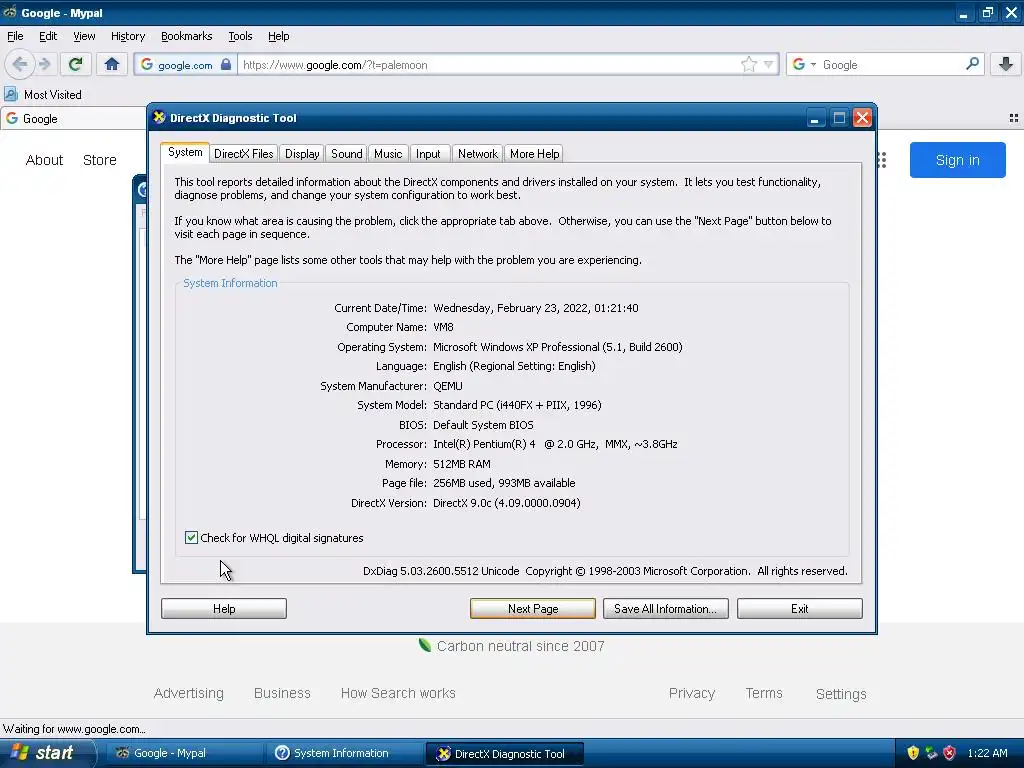1024x768 pixels.
Task: Switch to the Display tab
Action: [x=302, y=153]
